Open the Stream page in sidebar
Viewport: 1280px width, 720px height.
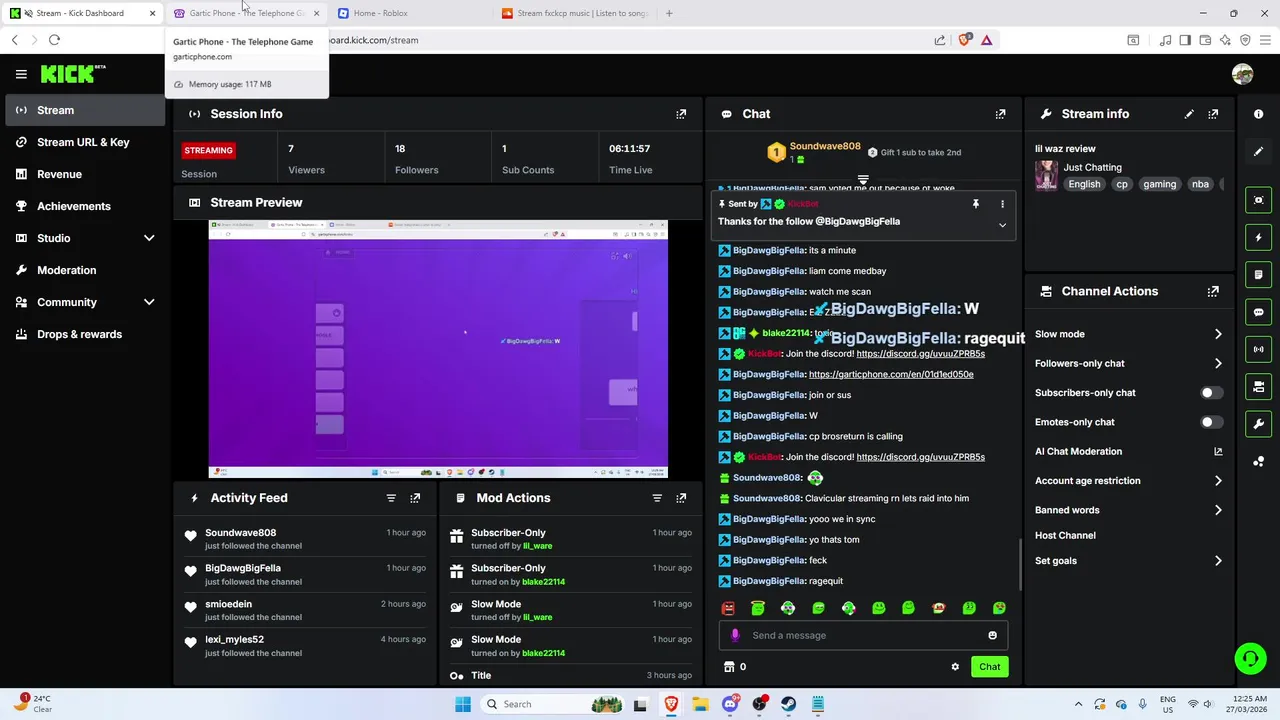[83, 110]
